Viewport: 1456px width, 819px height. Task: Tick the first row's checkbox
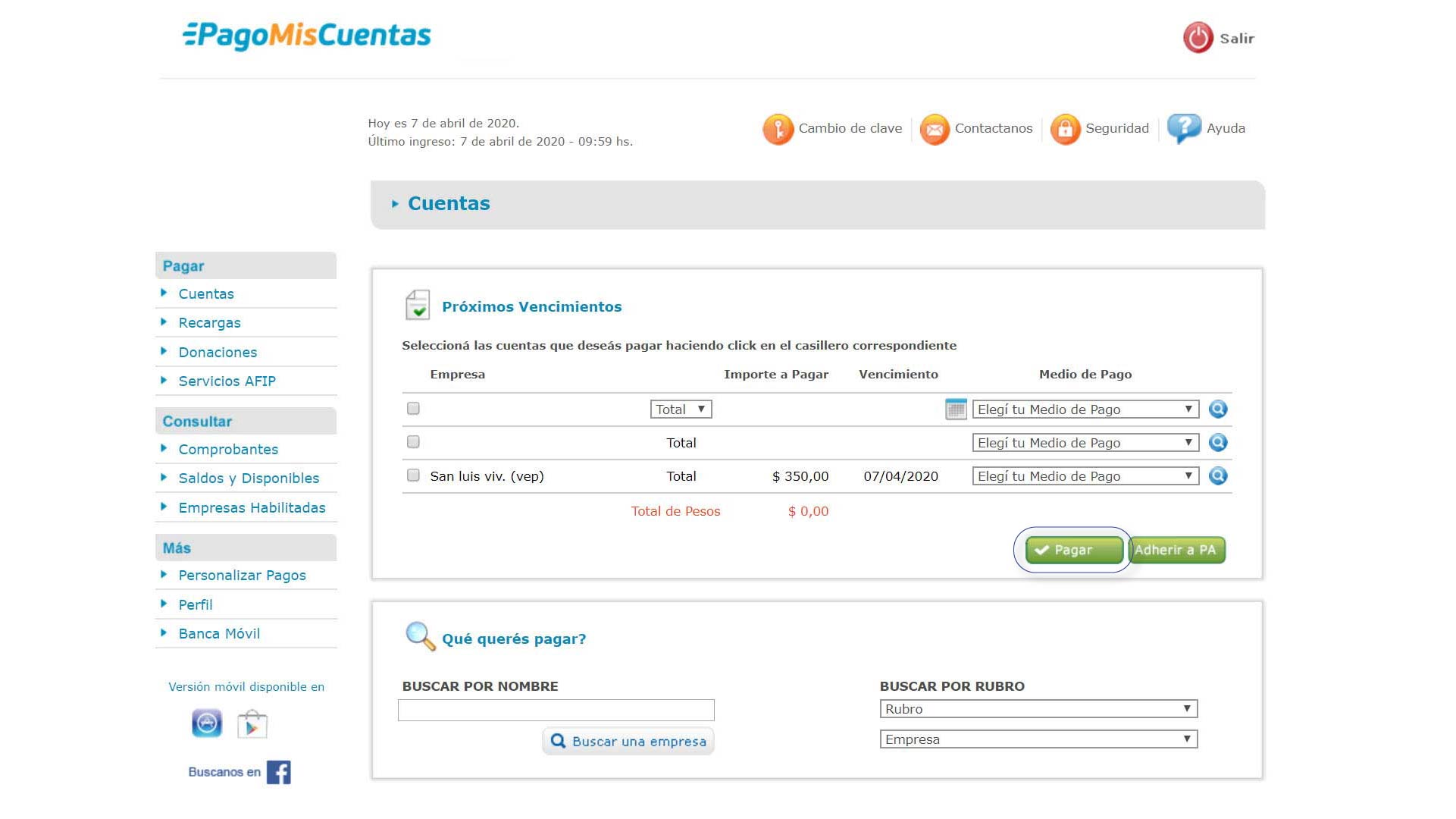413,409
